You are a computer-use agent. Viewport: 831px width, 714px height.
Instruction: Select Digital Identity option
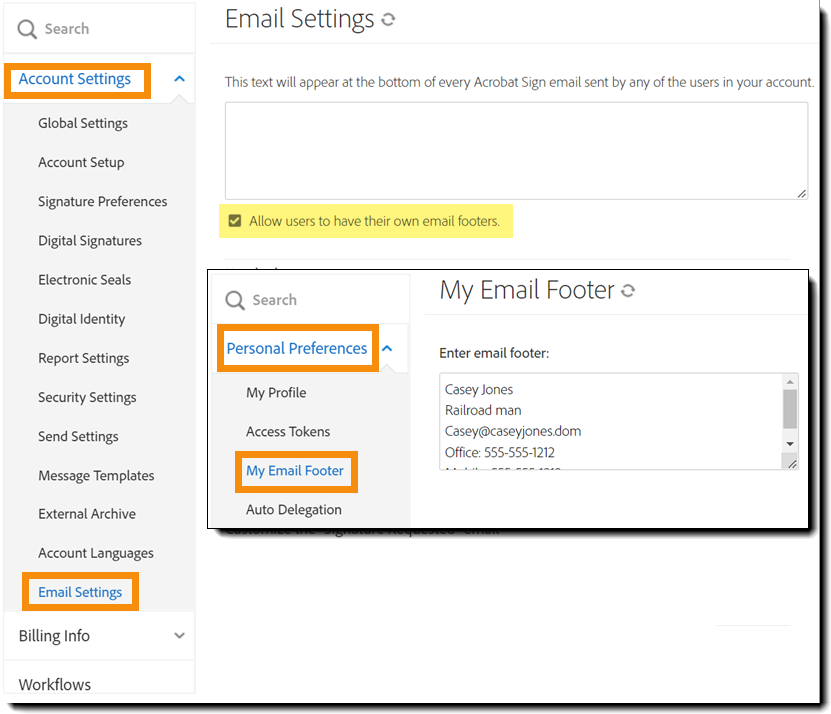[82, 319]
